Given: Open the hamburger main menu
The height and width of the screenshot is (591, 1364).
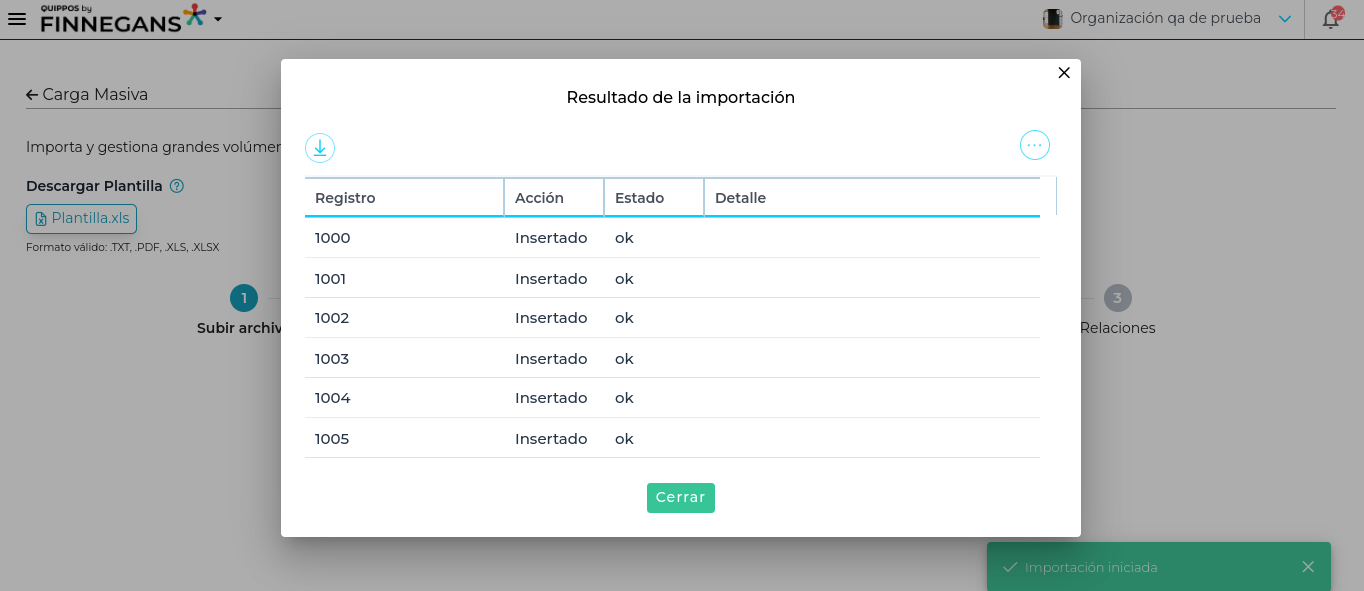Looking at the screenshot, I should 17,19.
